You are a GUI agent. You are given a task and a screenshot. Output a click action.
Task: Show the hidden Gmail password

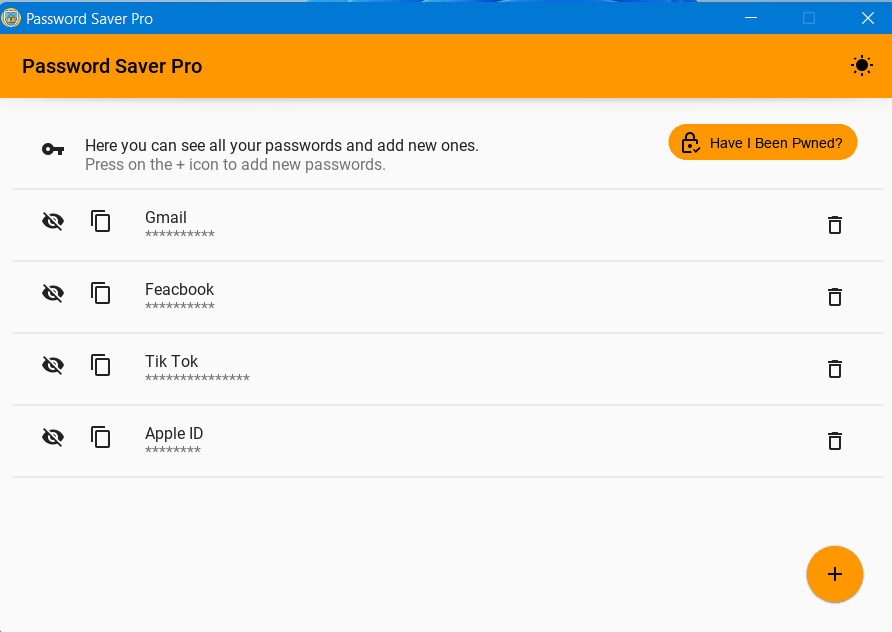coord(53,221)
